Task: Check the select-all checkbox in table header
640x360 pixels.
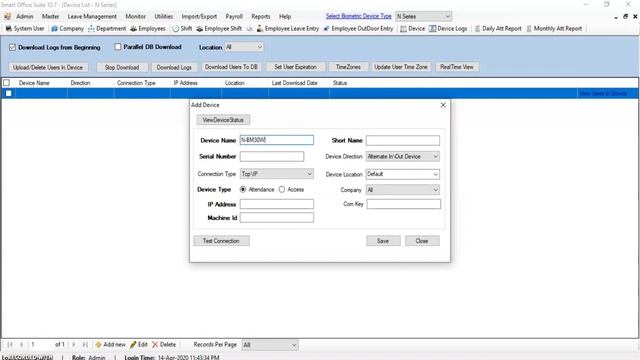Action: pos(7,83)
